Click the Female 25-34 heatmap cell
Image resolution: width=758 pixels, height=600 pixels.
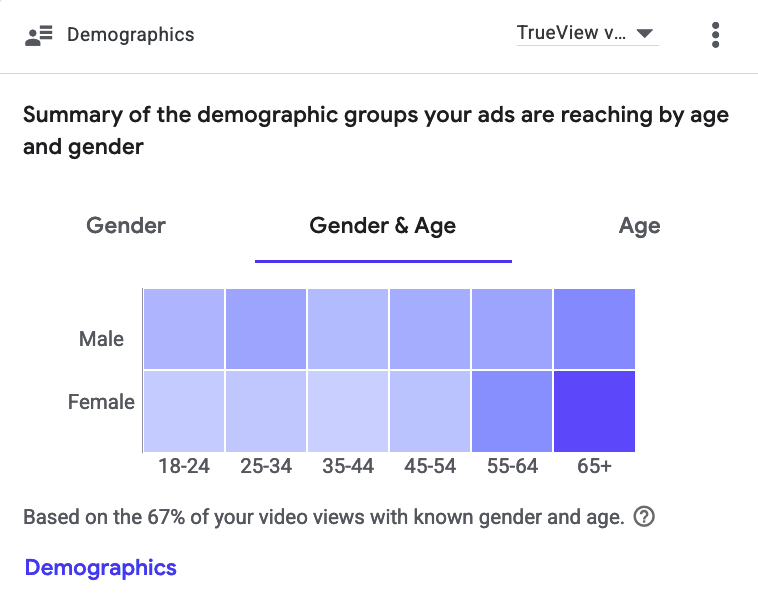(x=266, y=411)
